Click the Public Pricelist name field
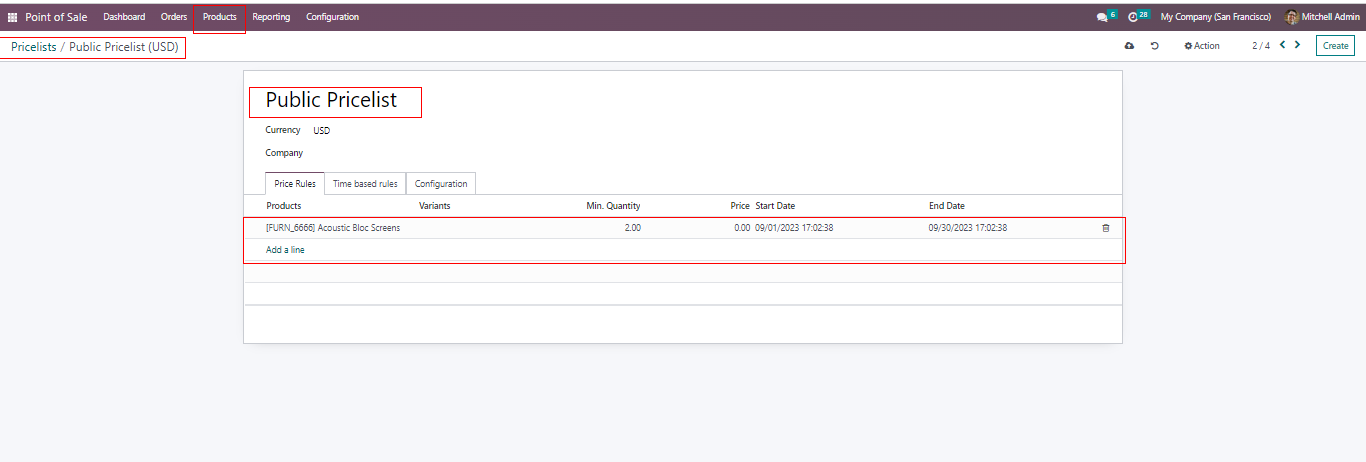This screenshot has width=1366, height=462. point(332,101)
